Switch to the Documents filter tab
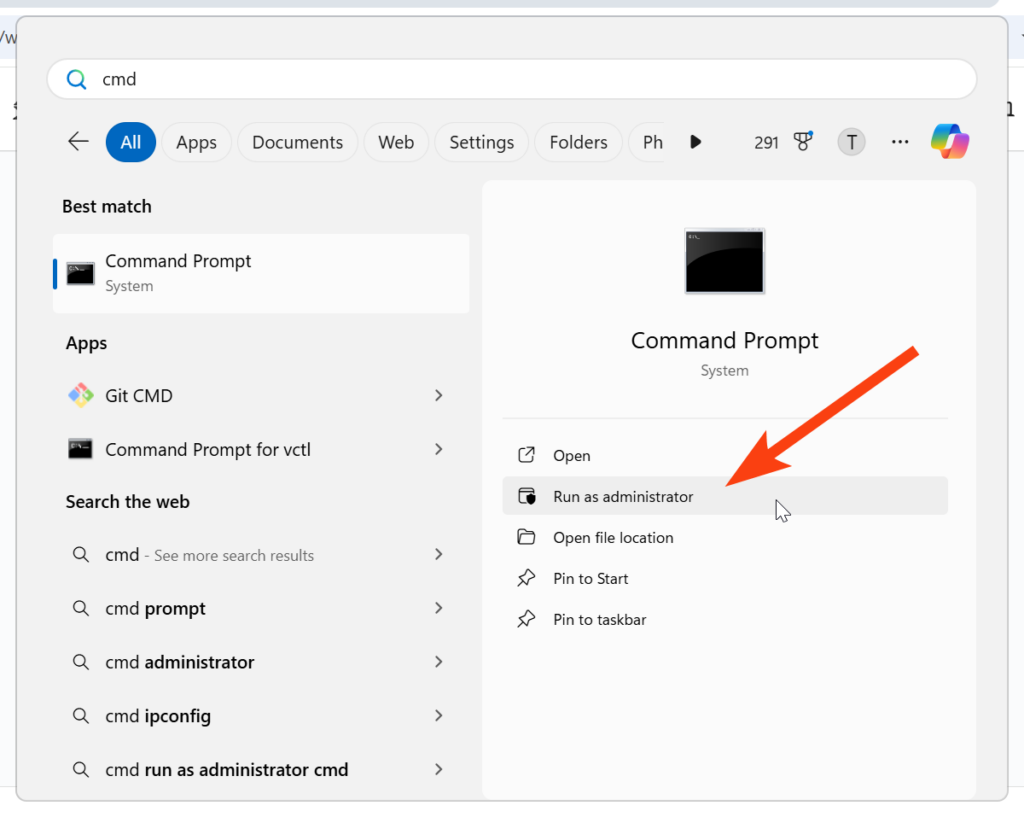Viewport: 1024px width, 817px height. 297,142
